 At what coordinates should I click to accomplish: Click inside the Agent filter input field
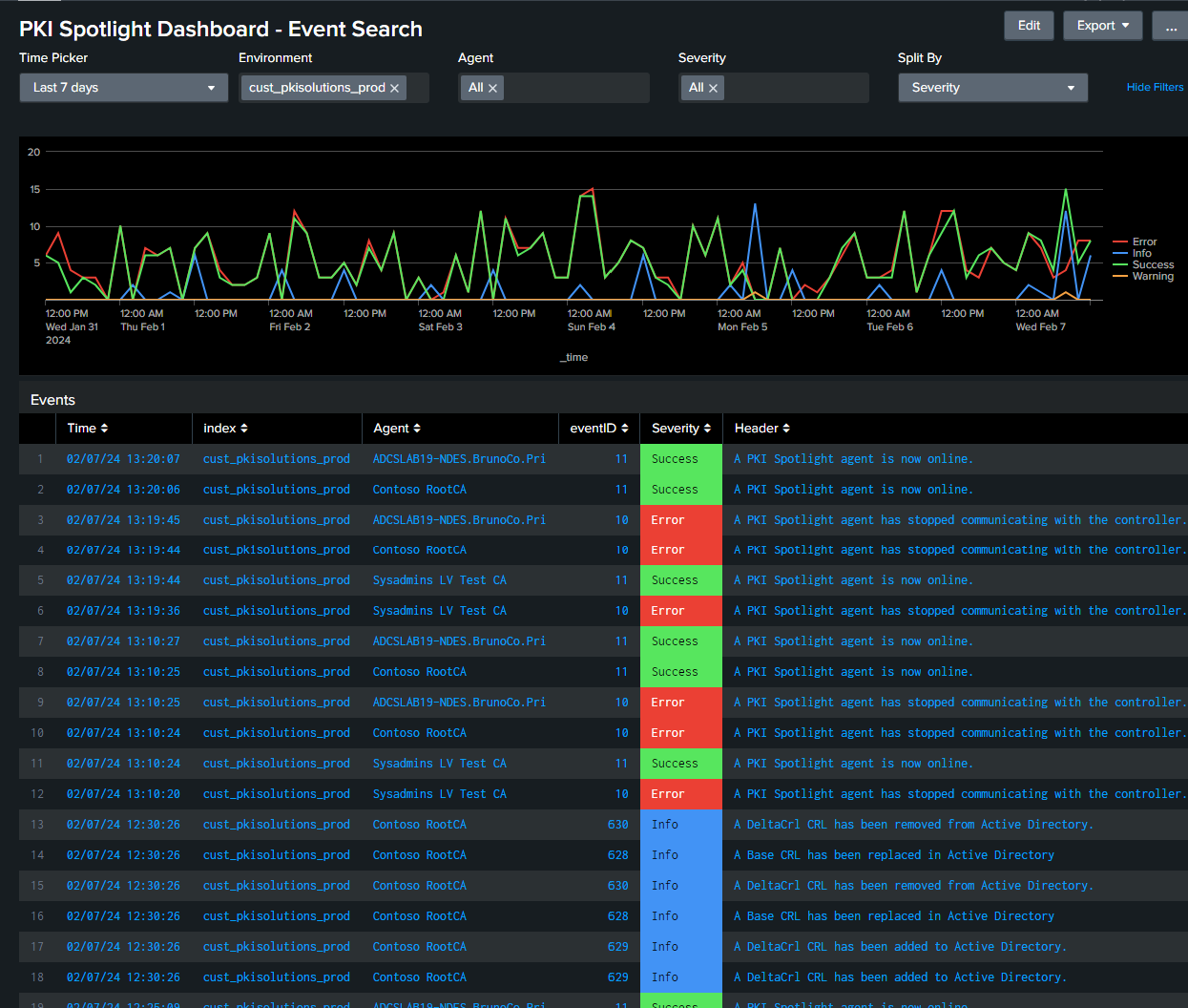(573, 88)
